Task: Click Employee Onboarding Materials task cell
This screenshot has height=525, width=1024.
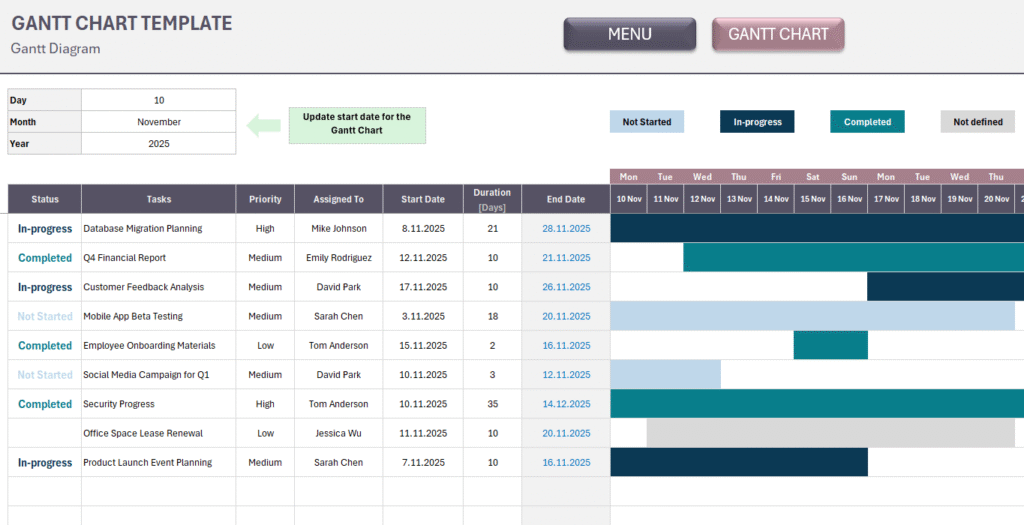Action: pos(159,345)
